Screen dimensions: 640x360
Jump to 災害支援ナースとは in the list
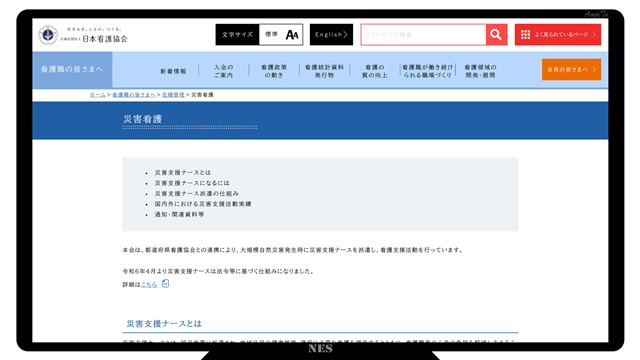click(x=182, y=173)
